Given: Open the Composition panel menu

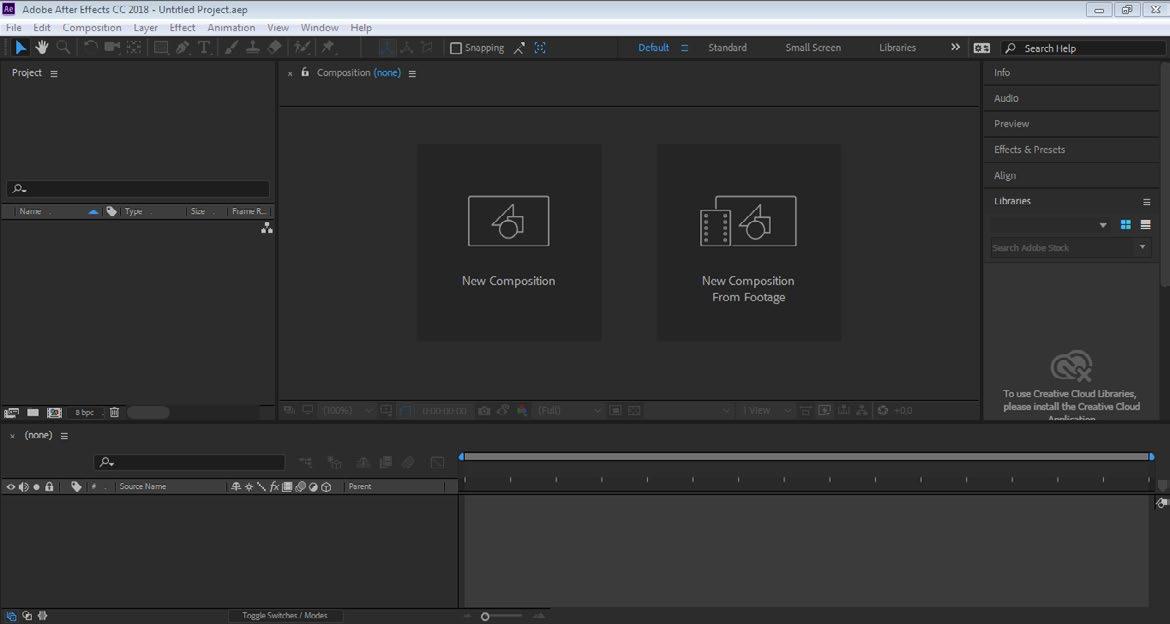Looking at the screenshot, I should (x=412, y=73).
